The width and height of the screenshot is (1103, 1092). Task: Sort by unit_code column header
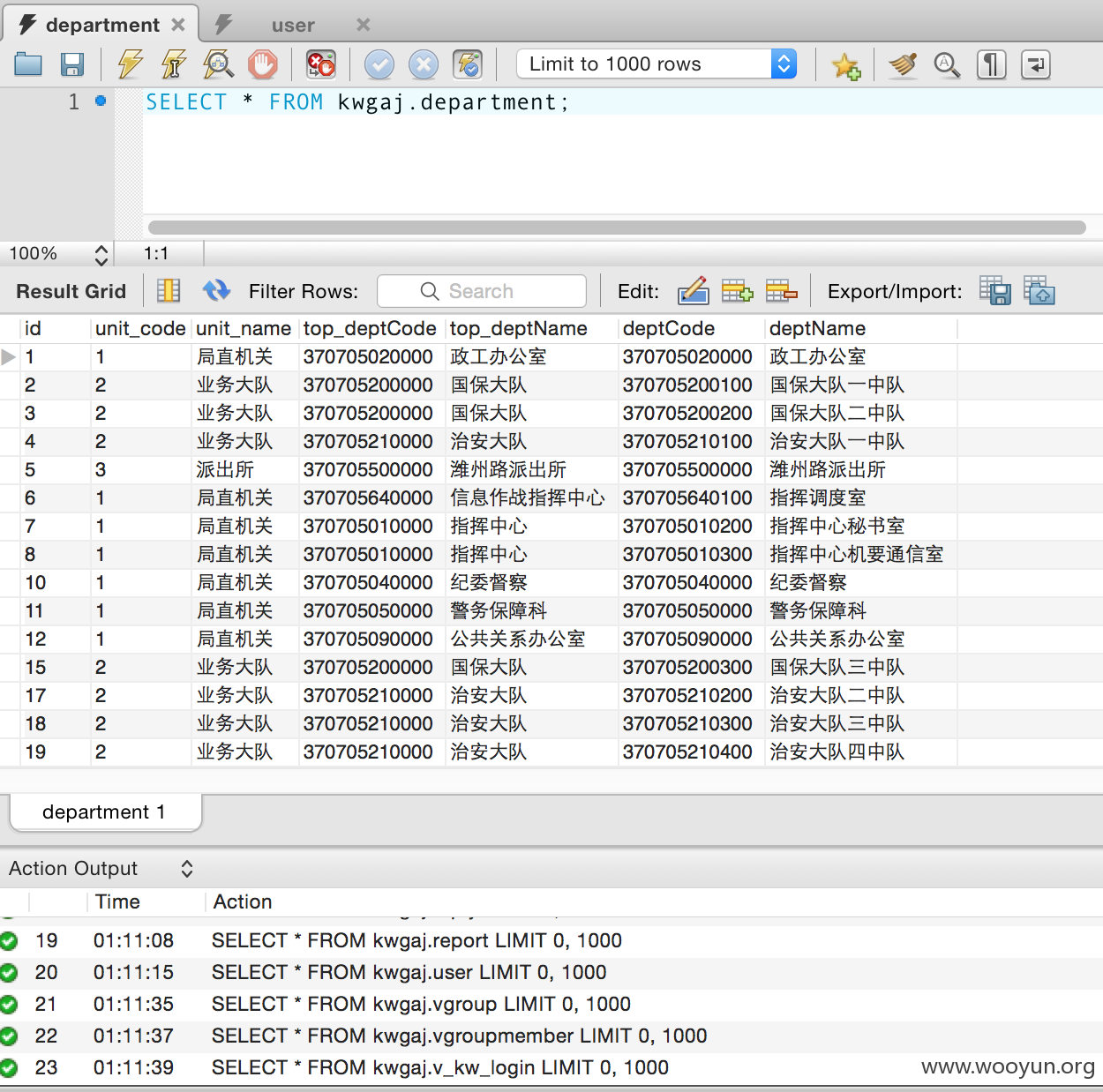141,329
